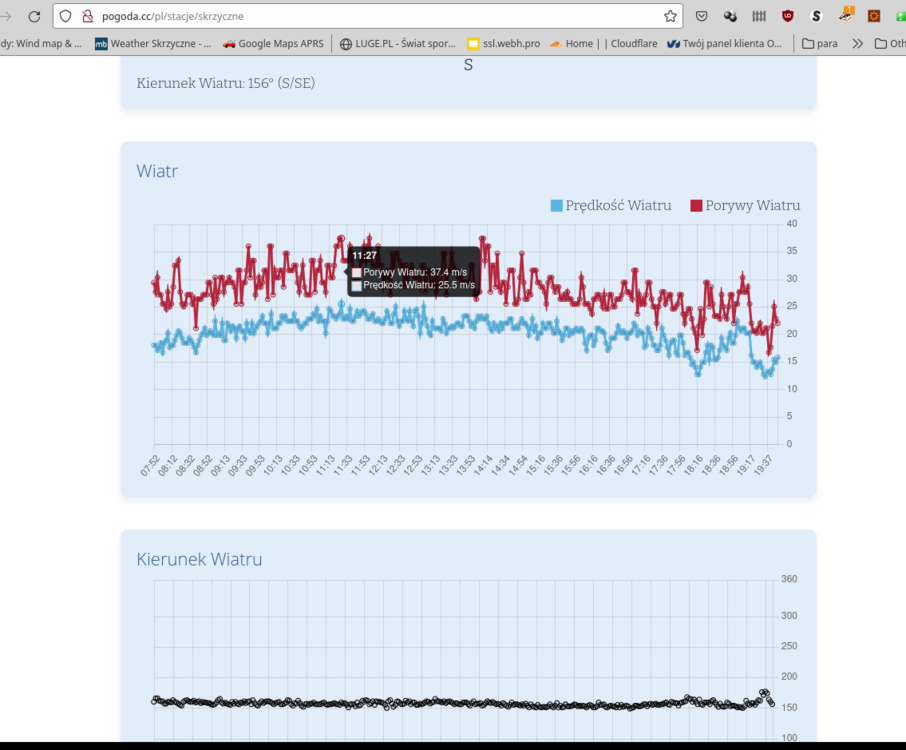The image size is (906, 750).
Task: Expand the hidden bookmarks overflow chevron
Action: 857,44
